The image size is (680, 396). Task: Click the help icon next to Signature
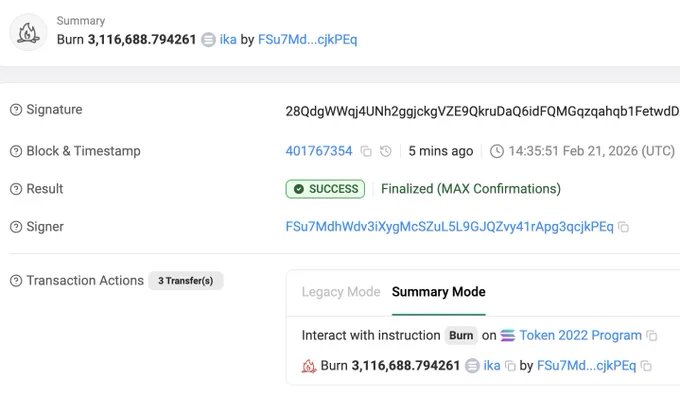pyautogui.click(x=16, y=110)
